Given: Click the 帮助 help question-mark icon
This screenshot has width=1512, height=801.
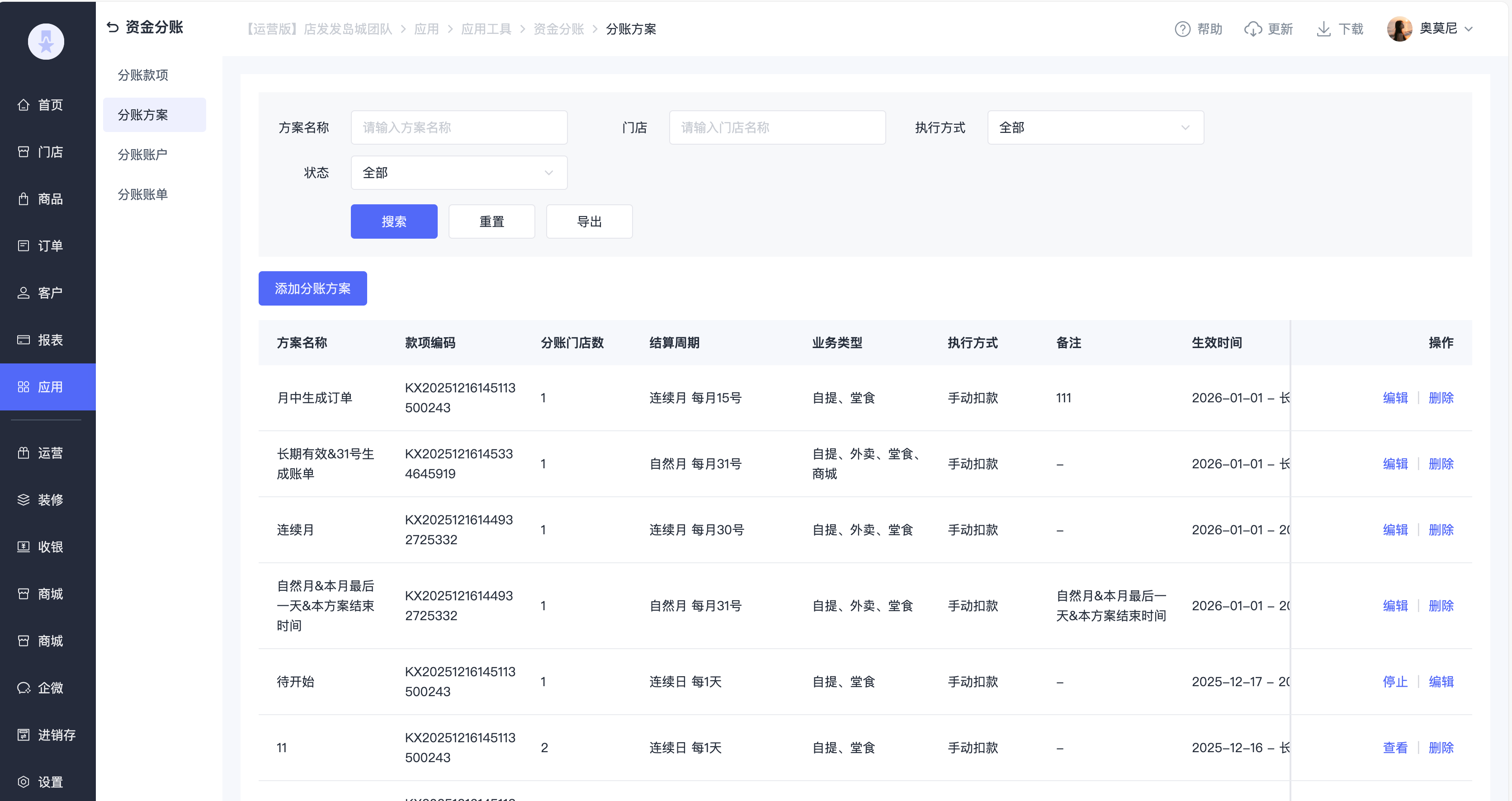Looking at the screenshot, I should point(1182,29).
